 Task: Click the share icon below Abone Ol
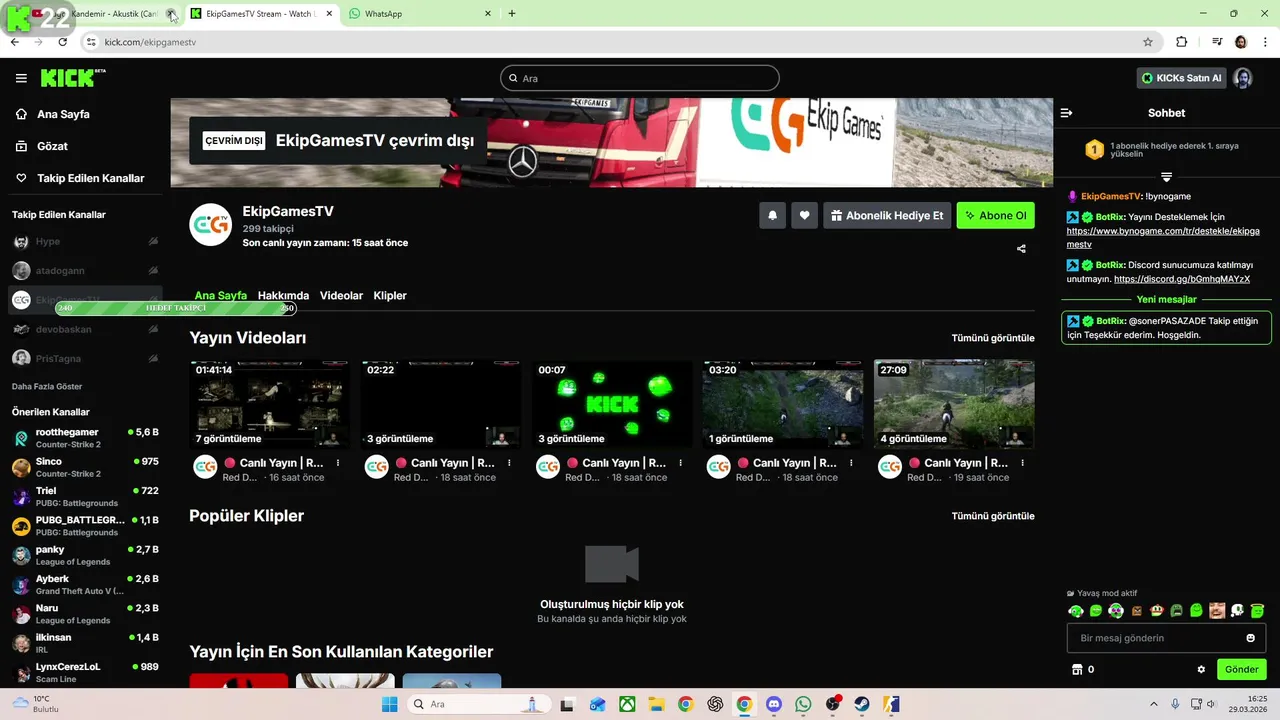pos(1021,249)
